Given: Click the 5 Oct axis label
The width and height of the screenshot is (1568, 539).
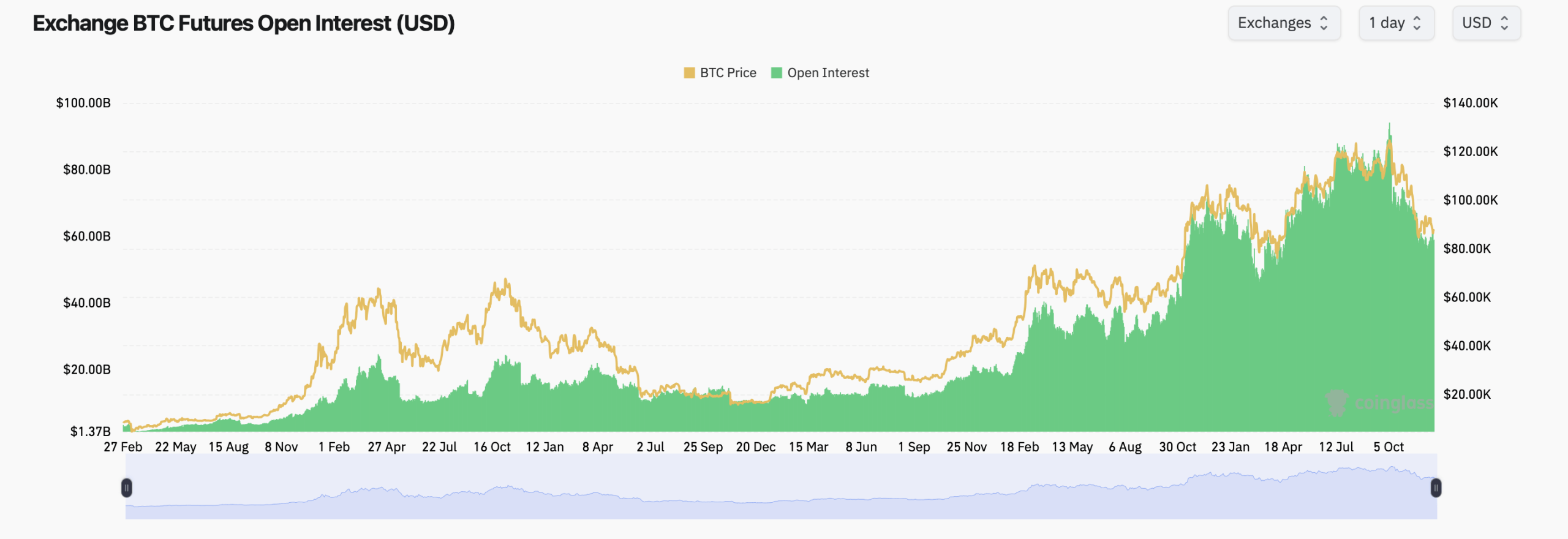Looking at the screenshot, I should [x=1390, y=447].
